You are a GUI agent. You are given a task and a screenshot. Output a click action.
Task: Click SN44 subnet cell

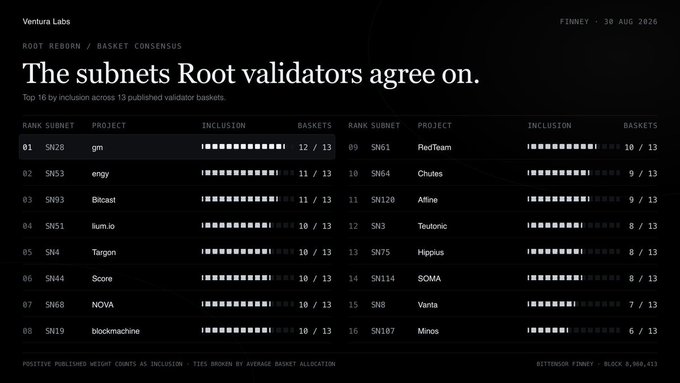pos(55,278)
